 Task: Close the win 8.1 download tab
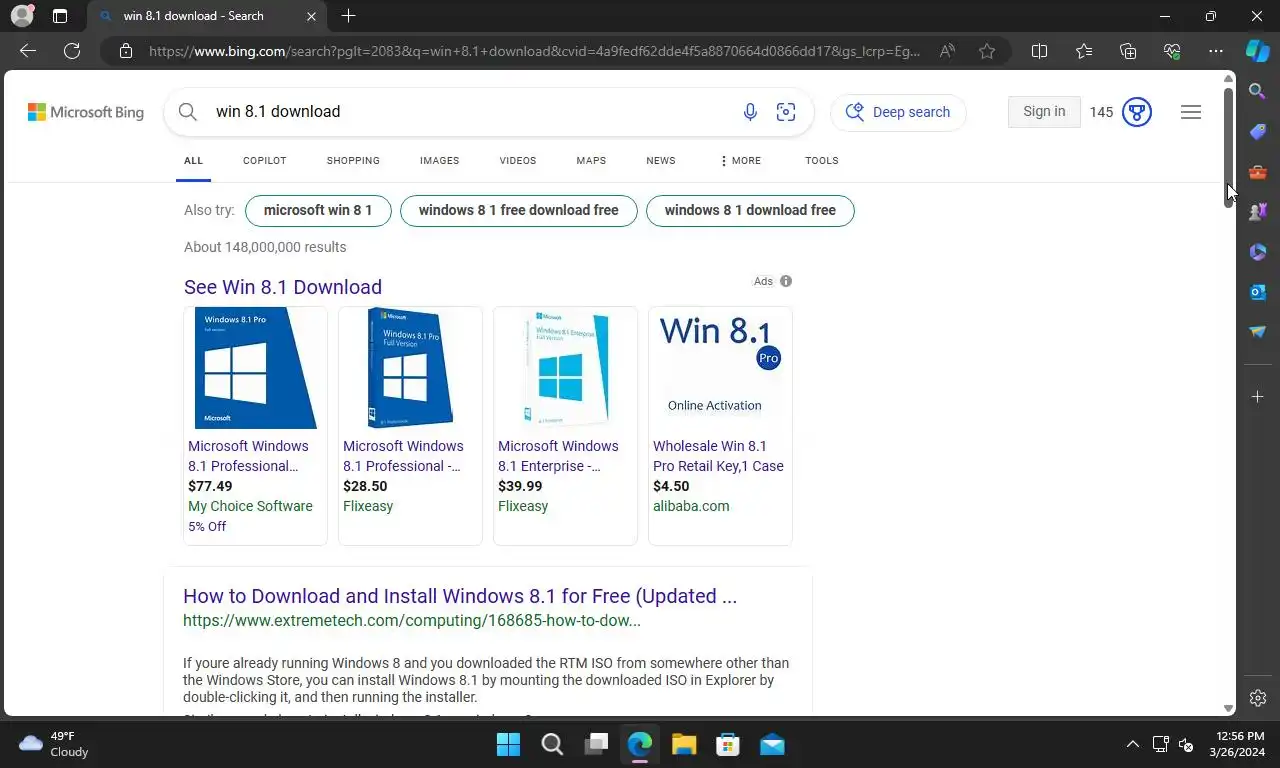311,16
